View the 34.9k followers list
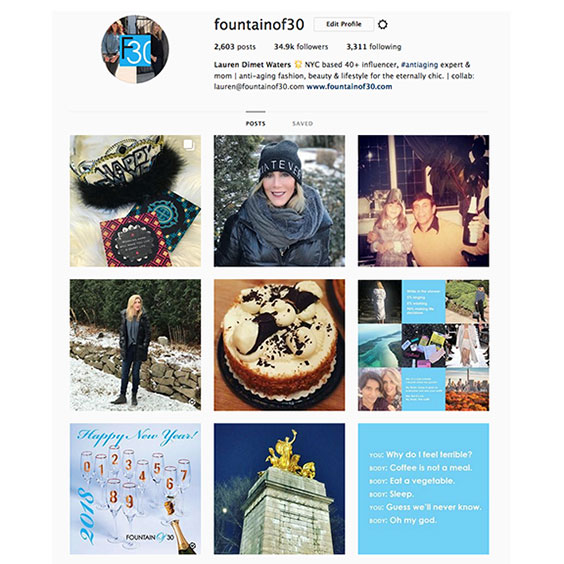The image size is (564, 564). [x=301, y=46]
